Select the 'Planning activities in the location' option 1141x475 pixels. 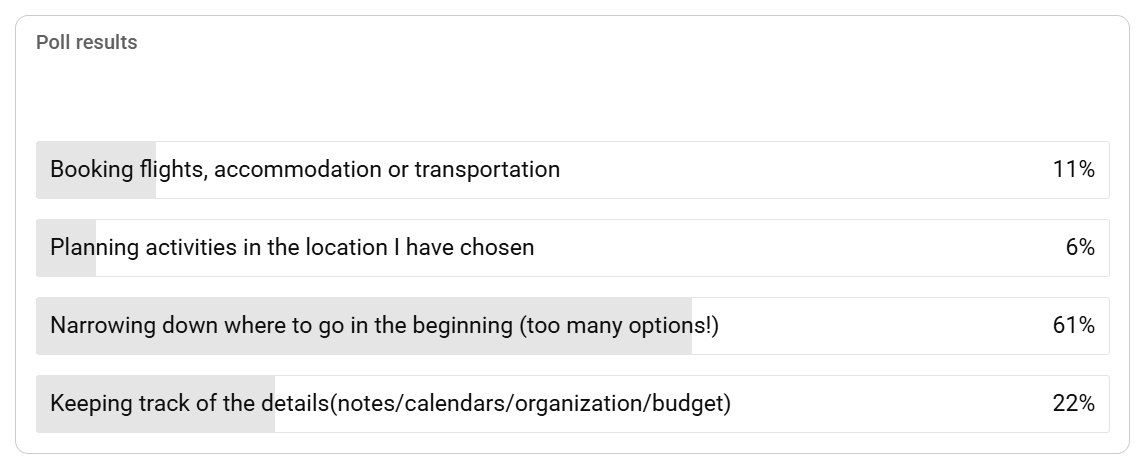(291, 248)
